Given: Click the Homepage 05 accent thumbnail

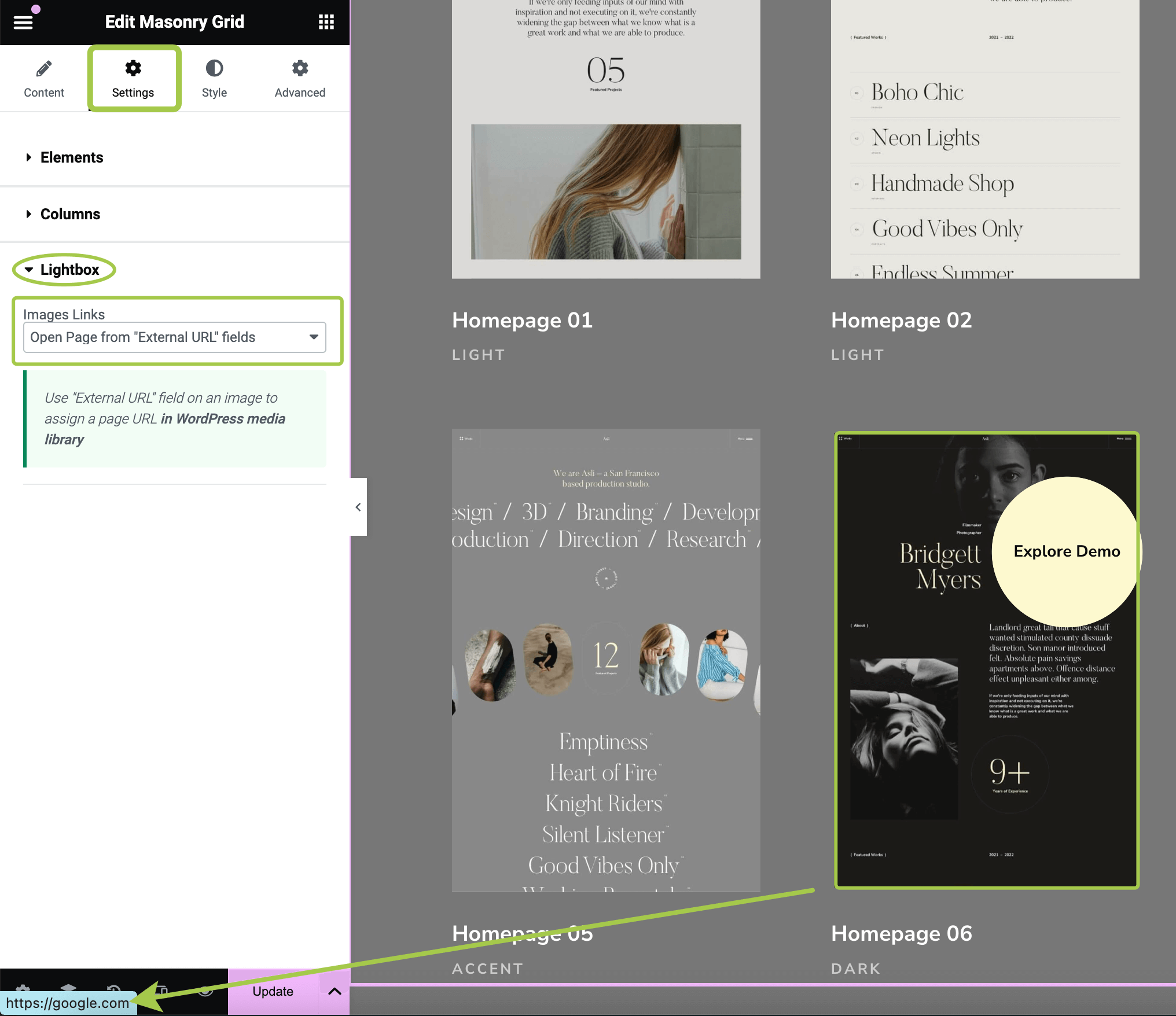Looking at the screenshot, I should [605, 660].
